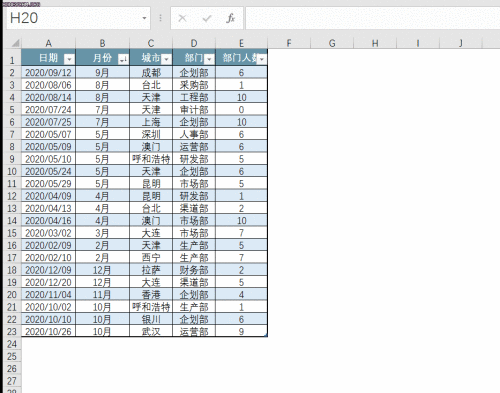The image size is (500, 393).
Task: Select row 12 header
Action: 12,196
